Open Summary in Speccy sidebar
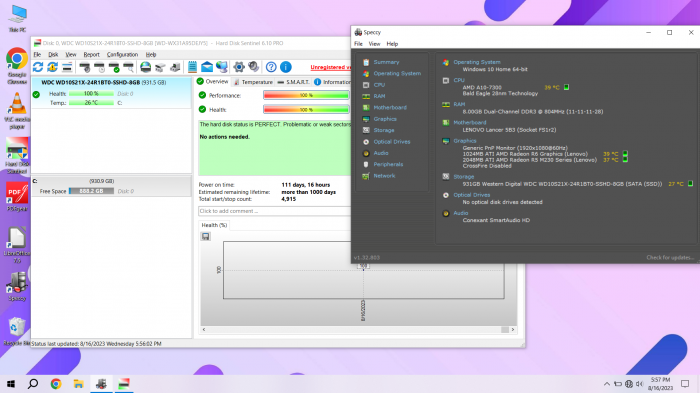Viewport: 700px width, 393px height. [386, 62]
